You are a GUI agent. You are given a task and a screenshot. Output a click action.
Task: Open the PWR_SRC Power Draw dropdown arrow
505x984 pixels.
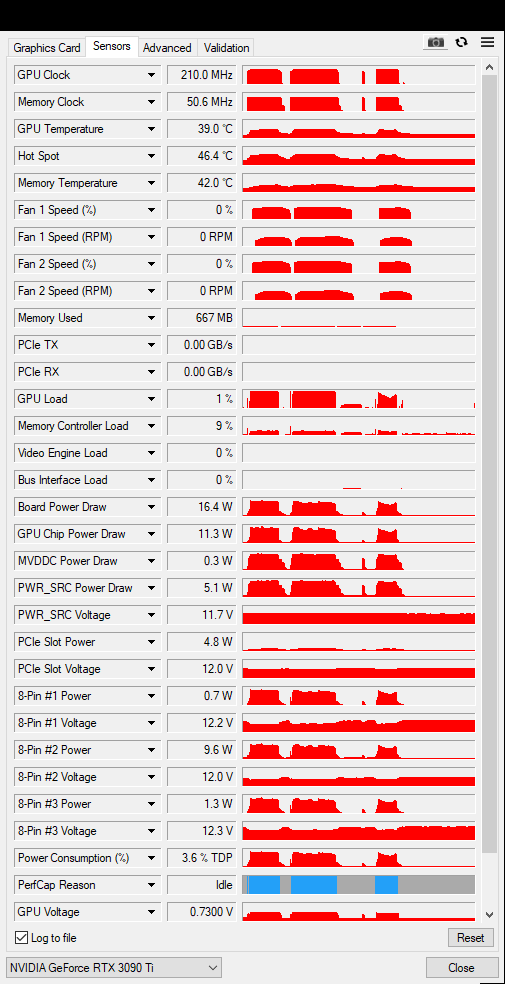tap(151, 588)
